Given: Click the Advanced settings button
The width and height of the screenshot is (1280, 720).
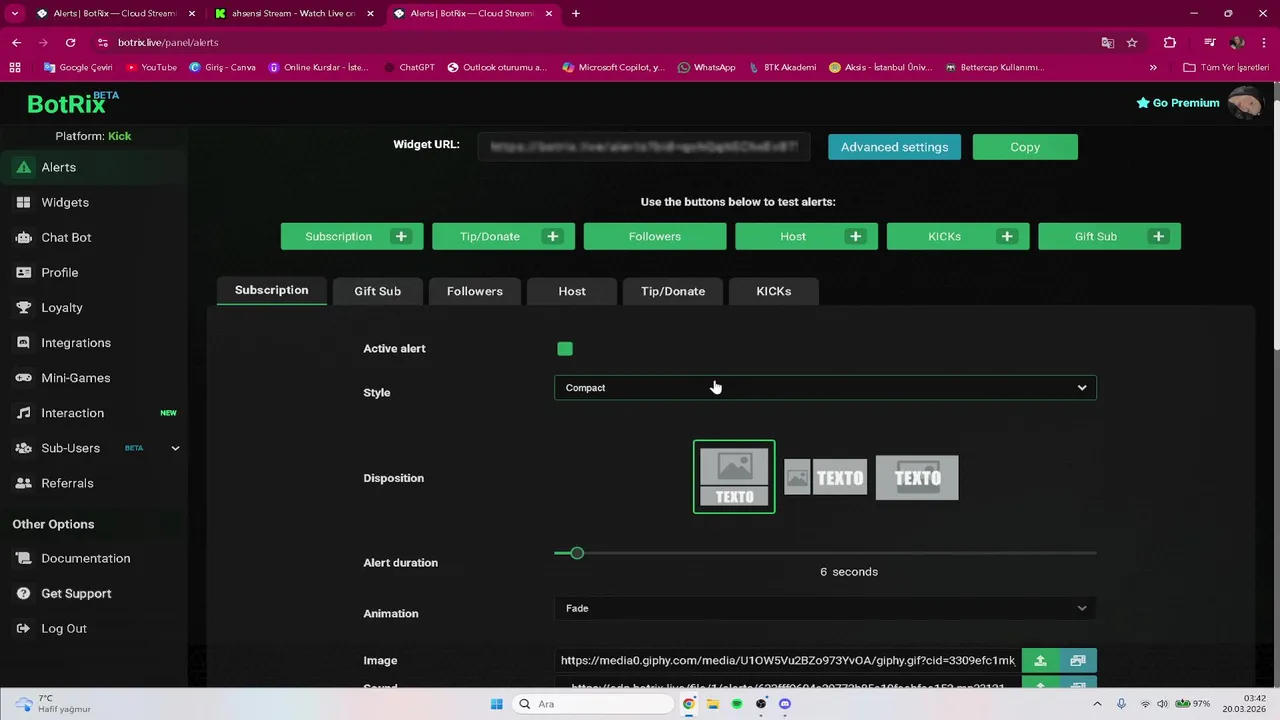Looking at the screenshot, I should tap(894, 147).
